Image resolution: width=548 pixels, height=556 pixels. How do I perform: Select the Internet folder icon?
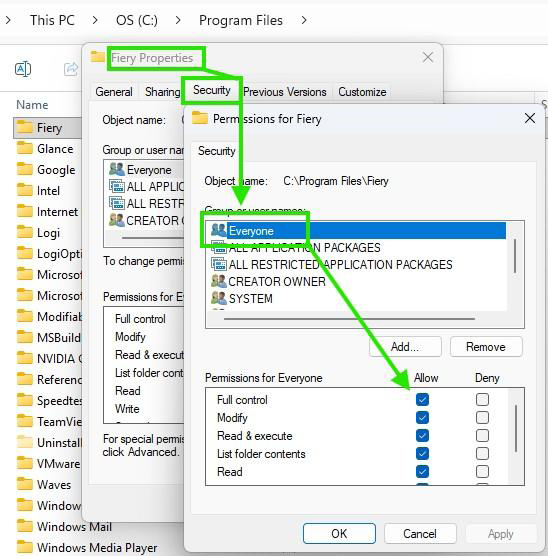pos(24,211)
